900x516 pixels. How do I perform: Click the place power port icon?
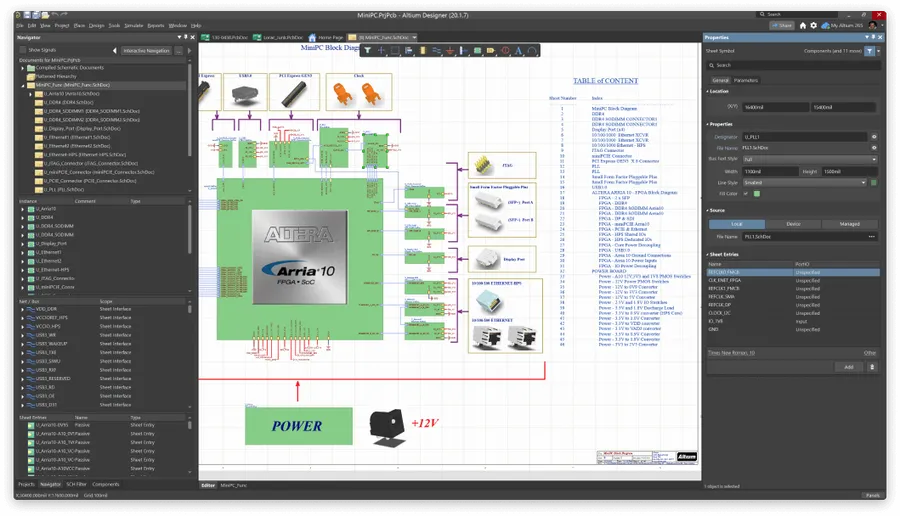pos(450,51)
